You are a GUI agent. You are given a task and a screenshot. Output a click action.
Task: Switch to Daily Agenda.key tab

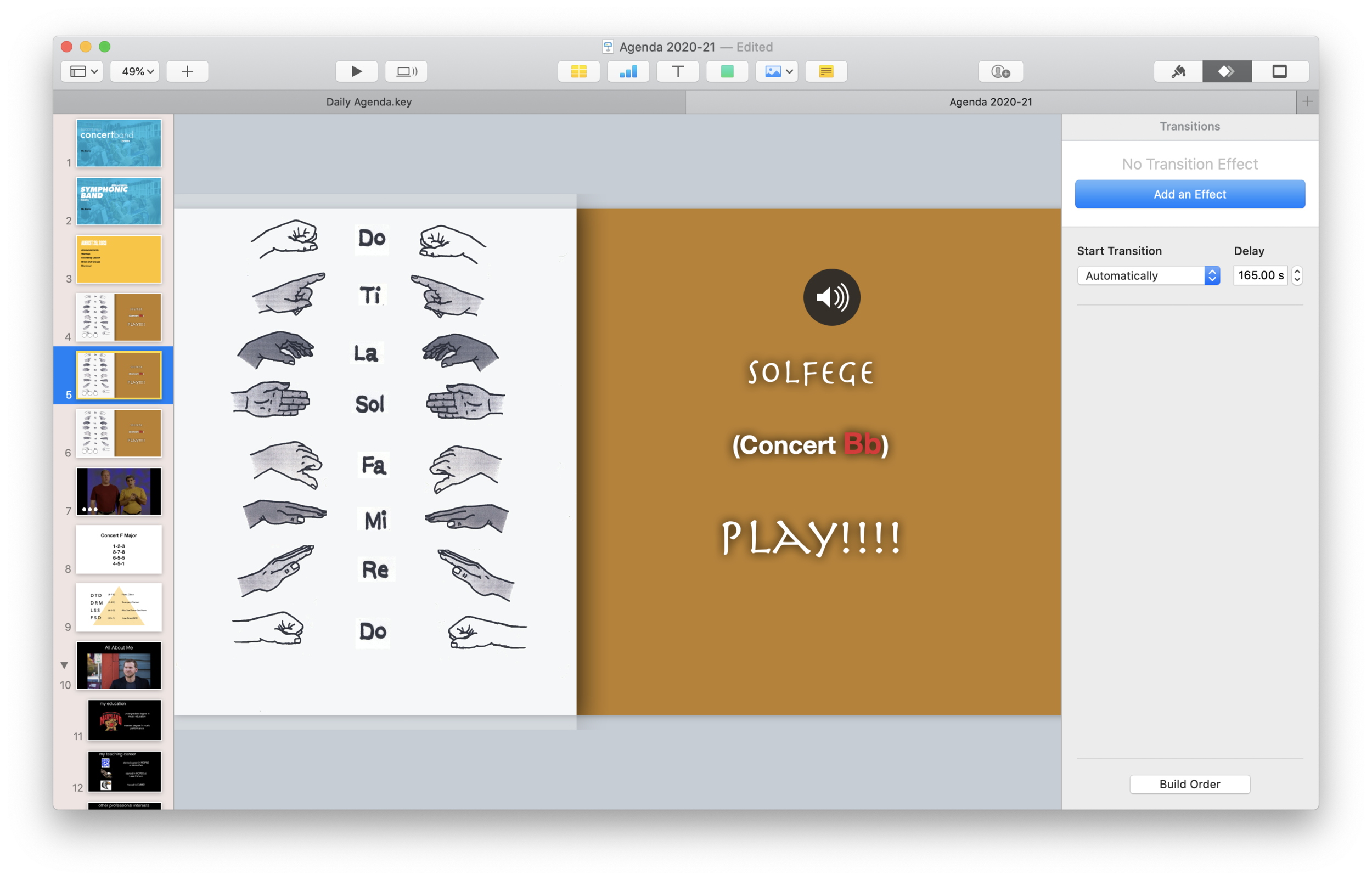369,101
